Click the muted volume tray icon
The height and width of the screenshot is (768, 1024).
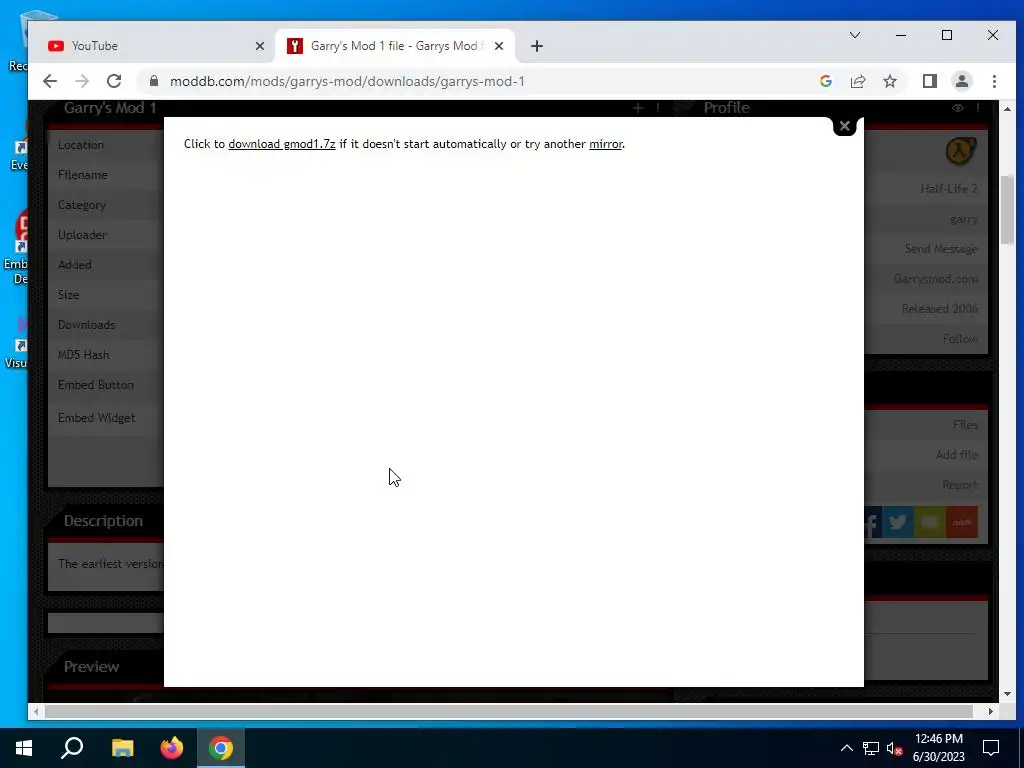pyautogui.click(x=895, y=748)
